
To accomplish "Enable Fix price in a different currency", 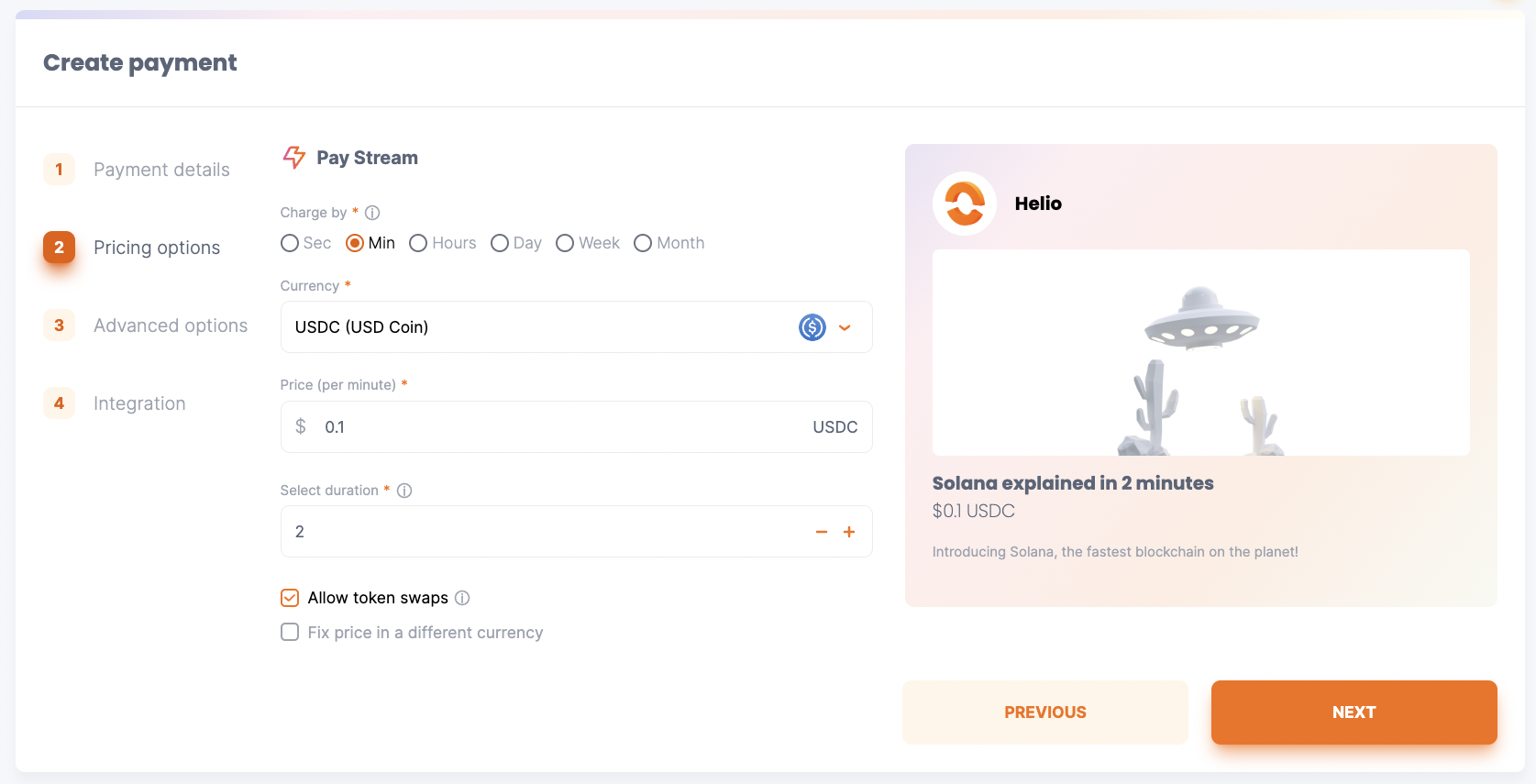I will coord(290,633).
